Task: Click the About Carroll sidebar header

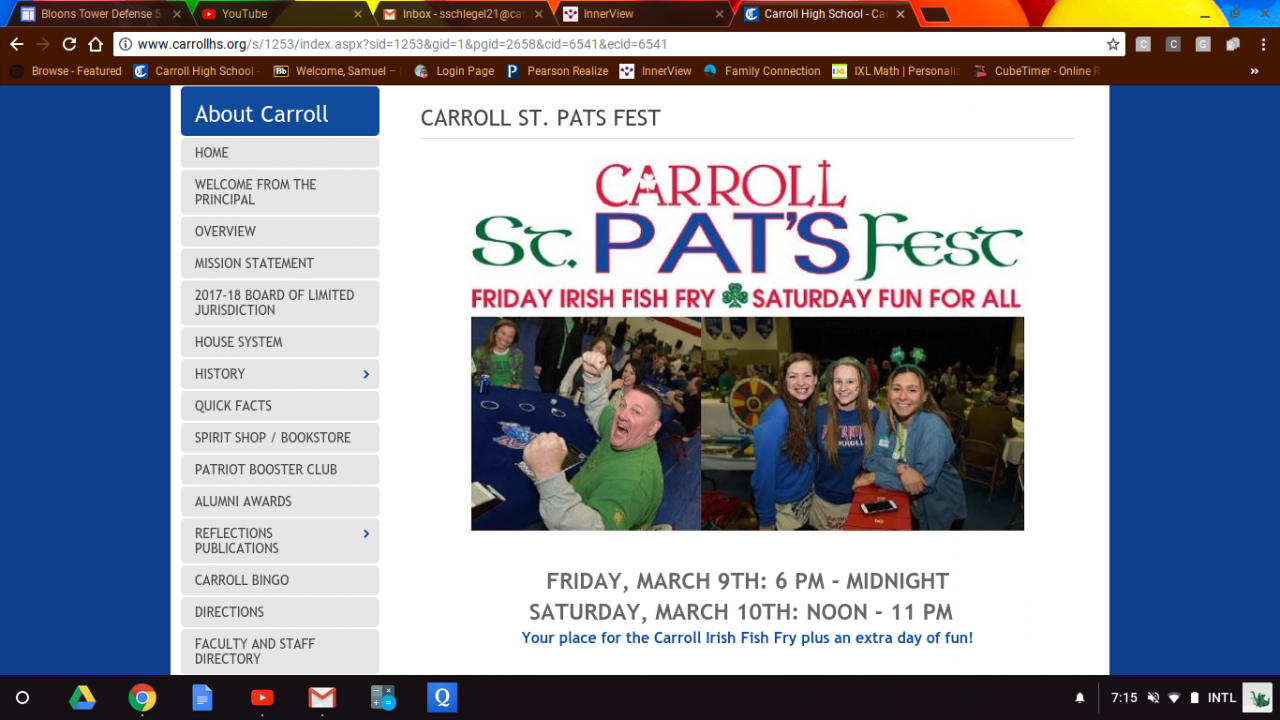Action: tap(280, 111)
